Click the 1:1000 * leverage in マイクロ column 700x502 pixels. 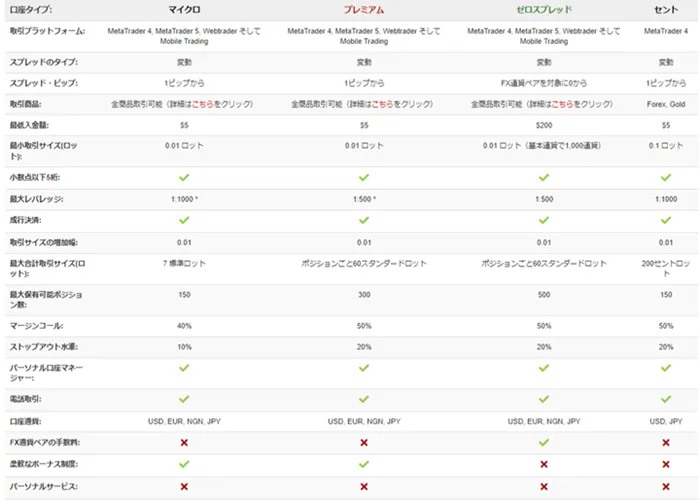point(184,199)
